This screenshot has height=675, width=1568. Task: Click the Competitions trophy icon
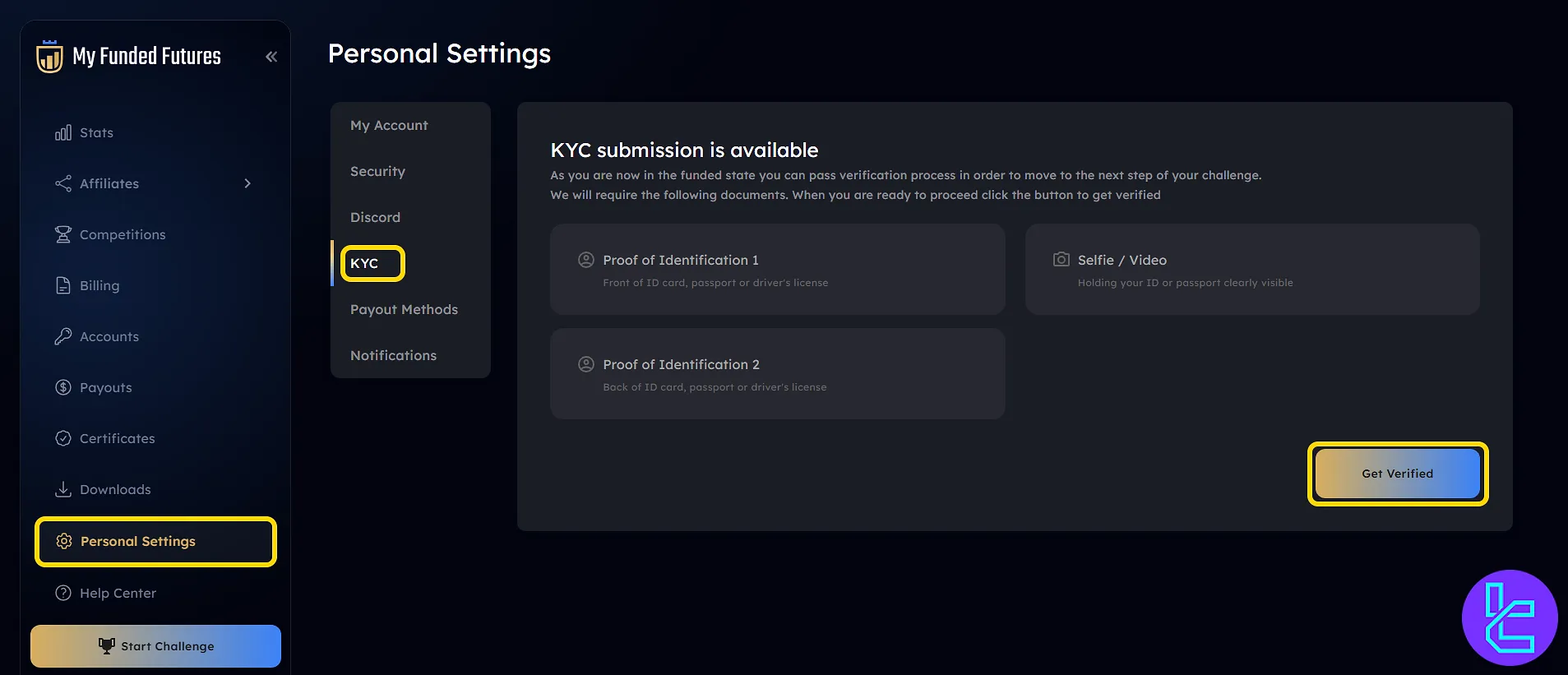63,234
